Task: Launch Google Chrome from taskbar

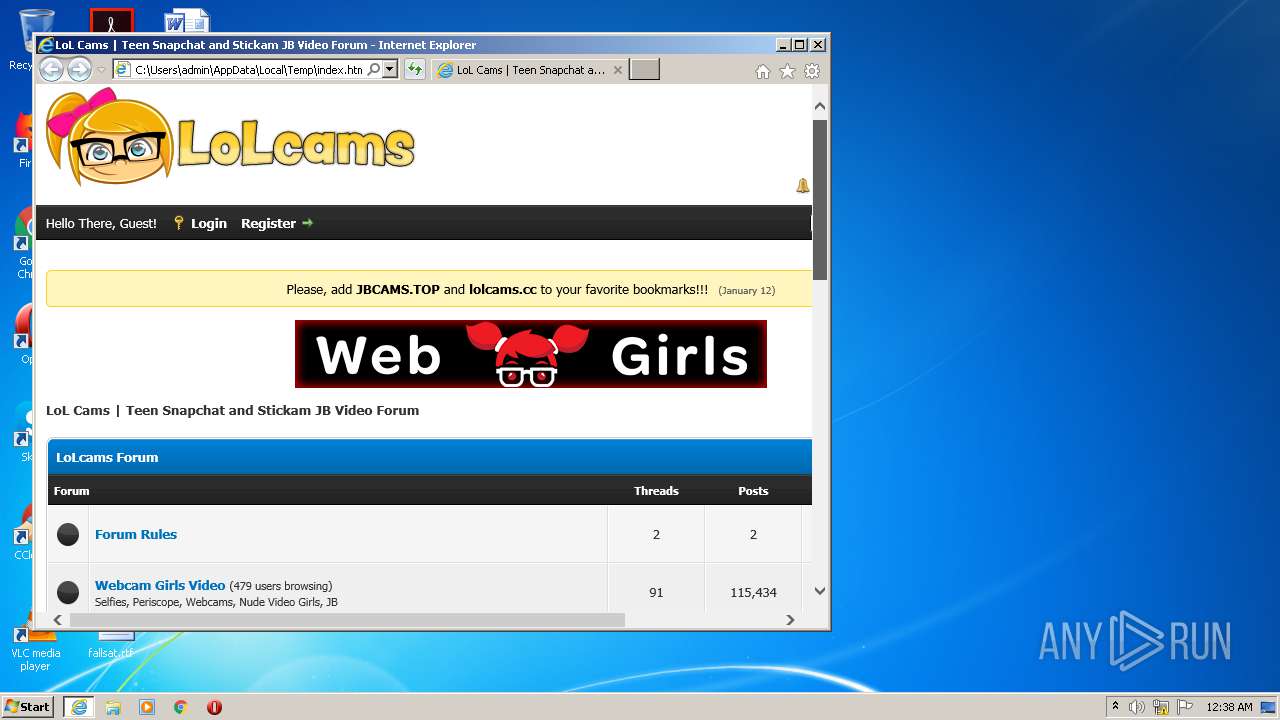Action: (181, 707)
